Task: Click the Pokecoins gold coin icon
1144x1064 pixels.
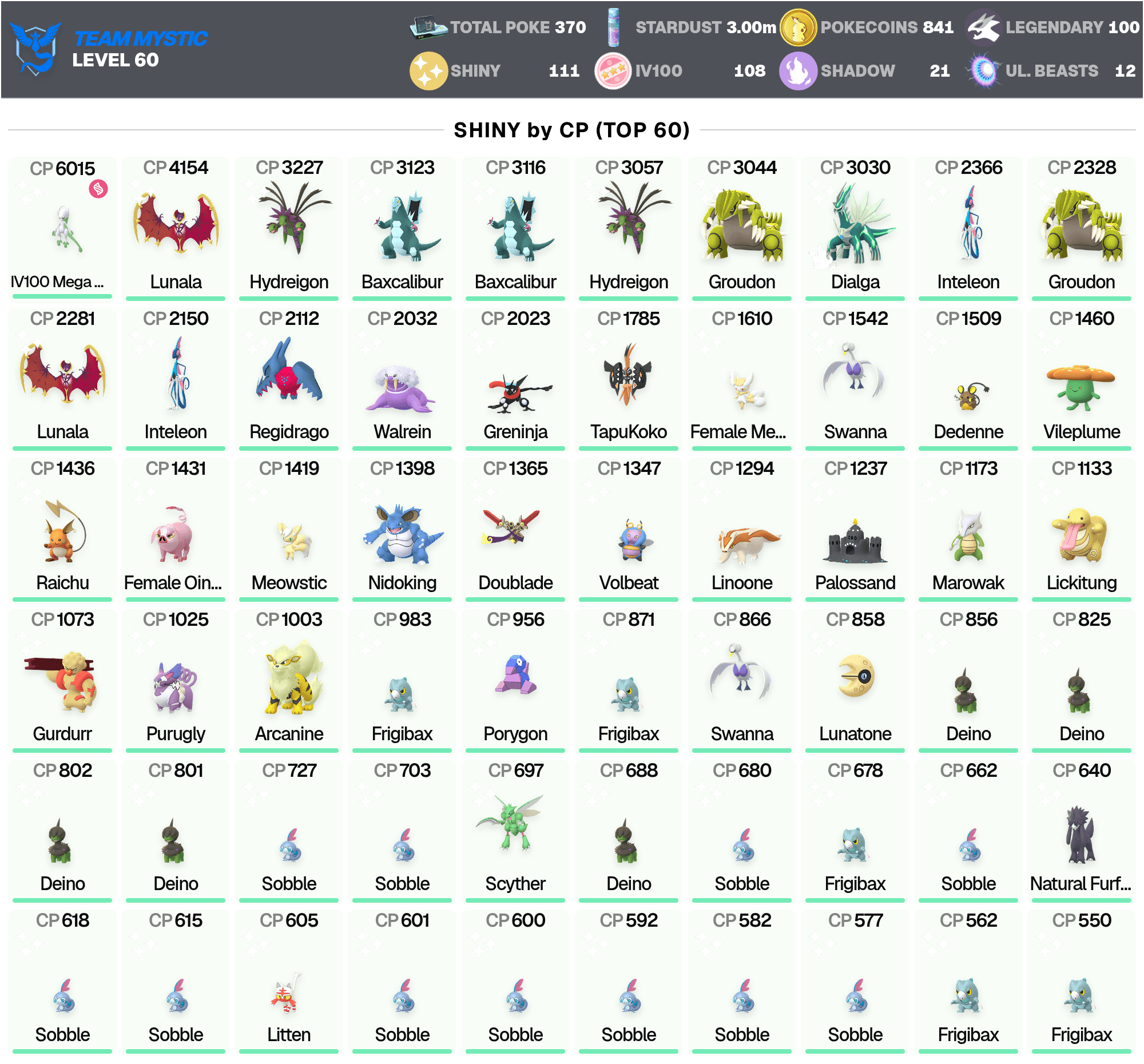Action: click(x=797, y=27)
